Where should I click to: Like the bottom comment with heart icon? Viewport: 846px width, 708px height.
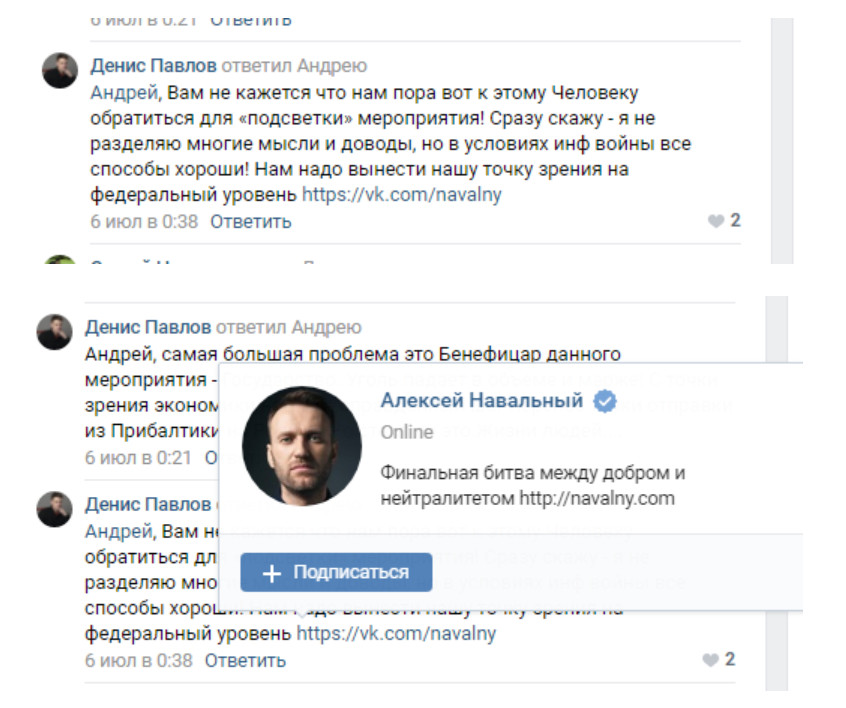pos(710,659)
